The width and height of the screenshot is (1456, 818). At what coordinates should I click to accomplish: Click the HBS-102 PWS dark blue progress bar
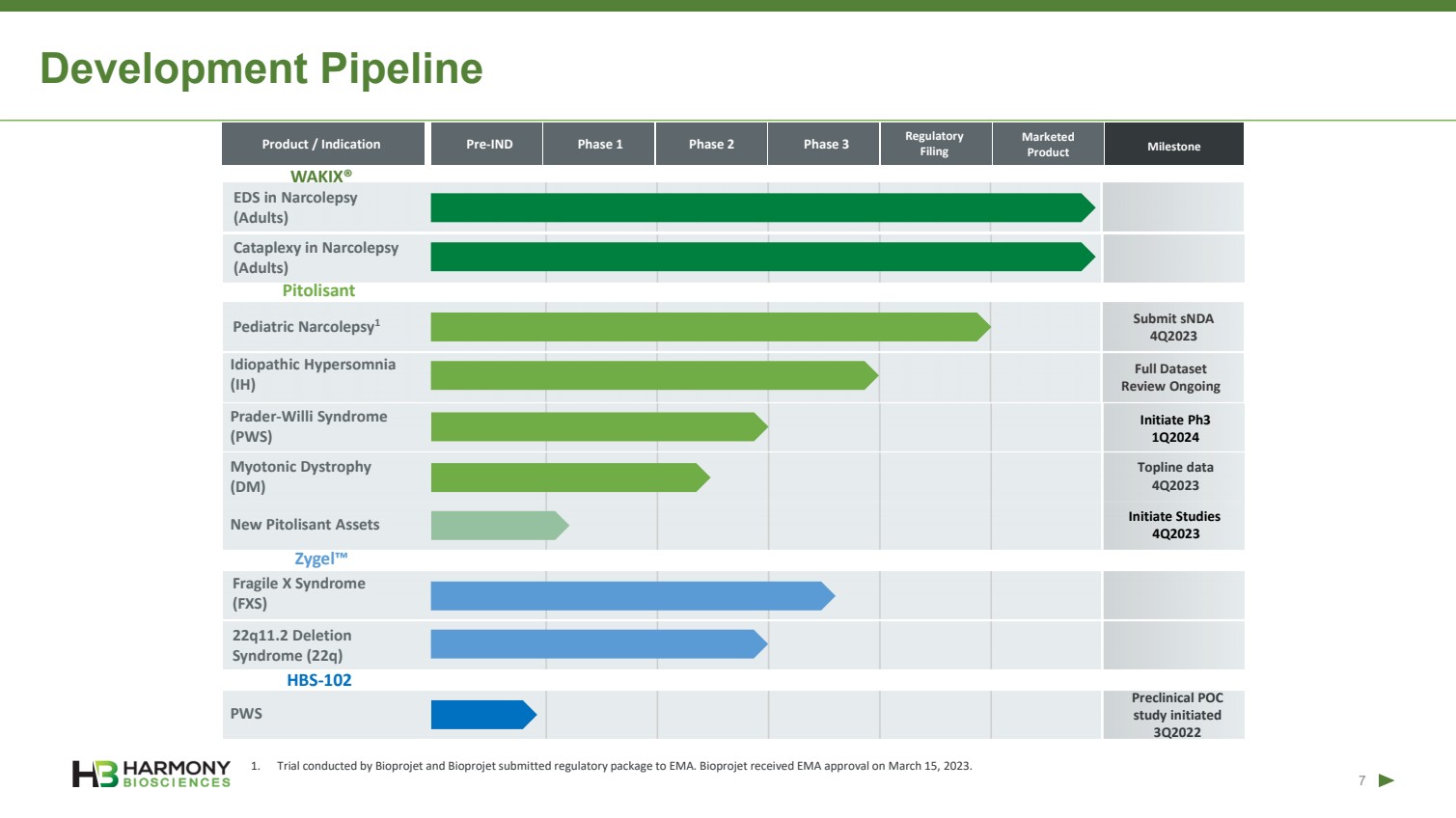coord(483,715)
